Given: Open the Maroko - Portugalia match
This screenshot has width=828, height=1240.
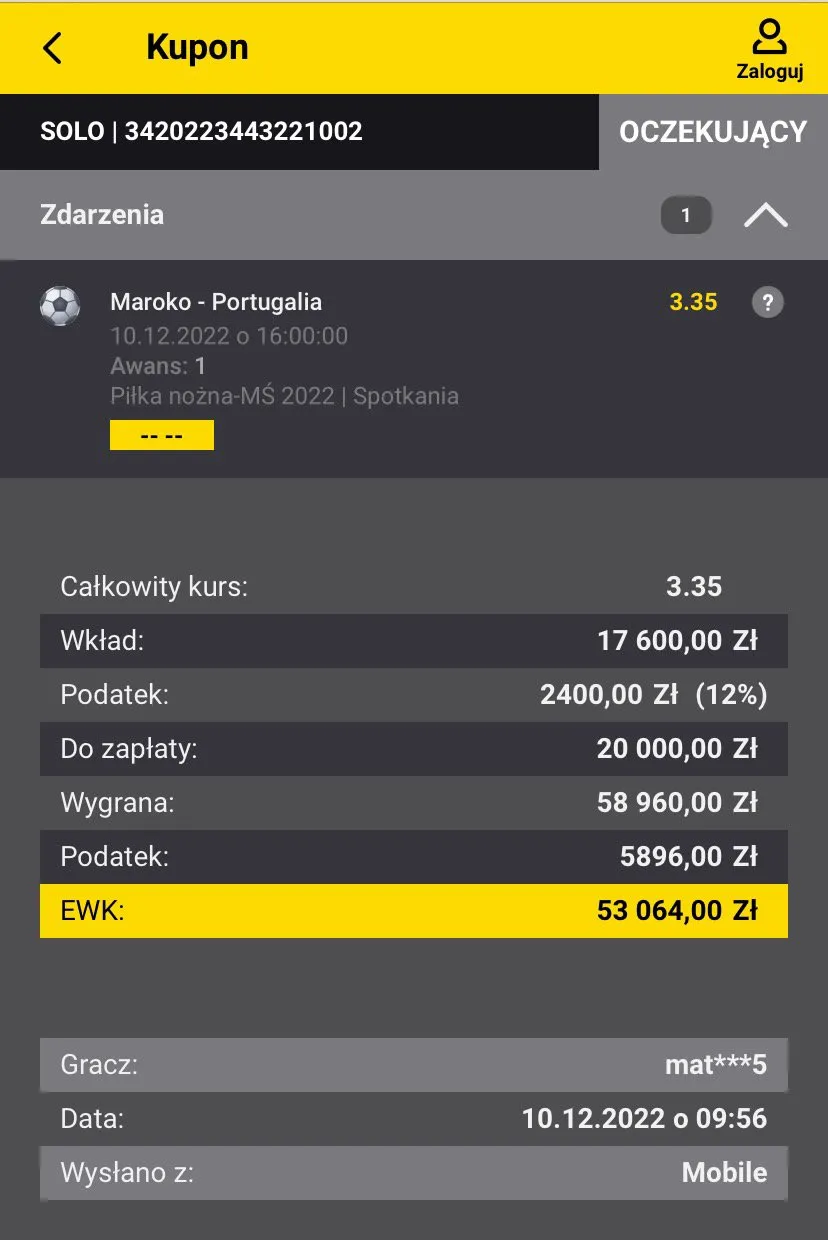Looking at the screenshot, I should 216,302.
